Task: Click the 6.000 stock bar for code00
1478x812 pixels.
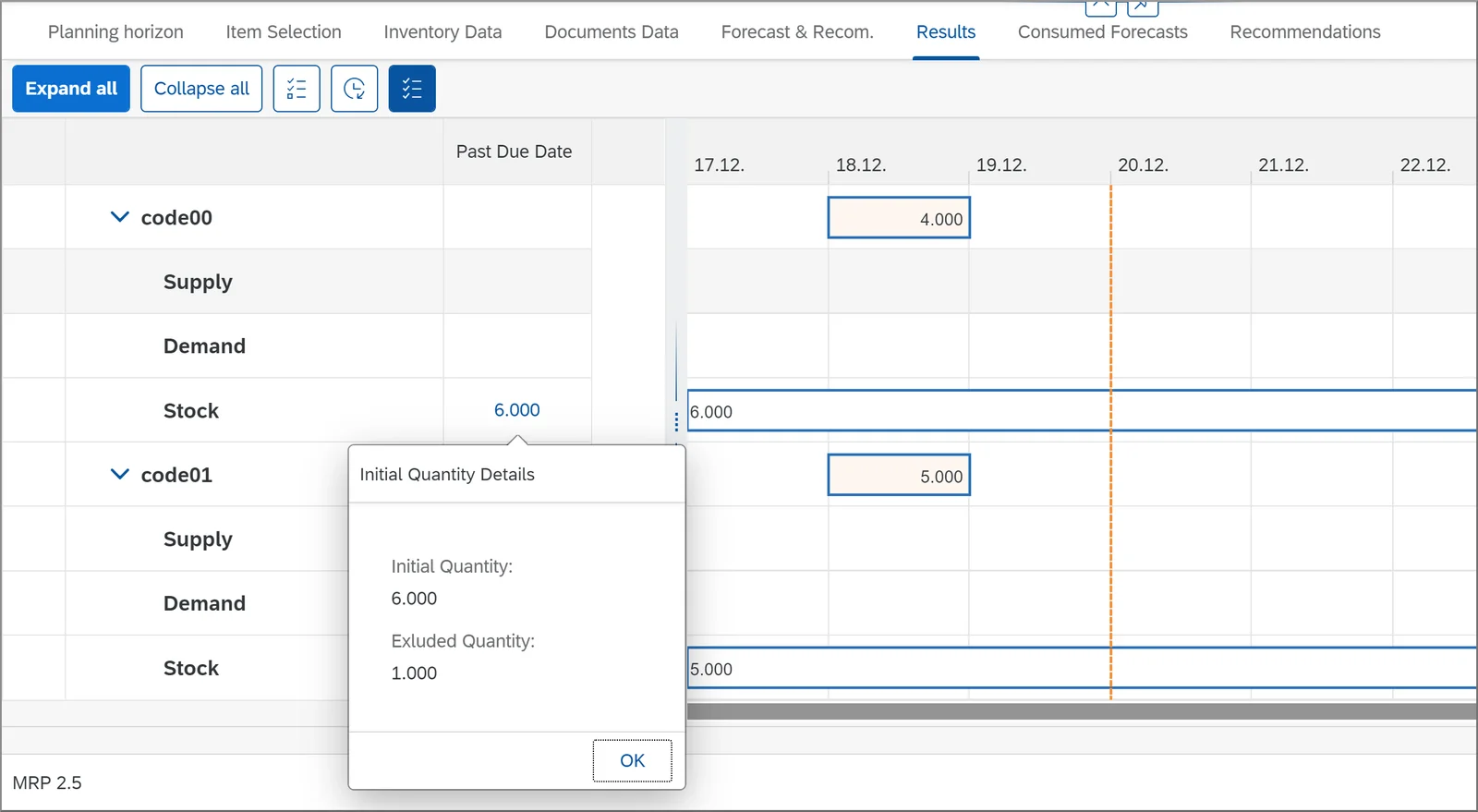Action: tap(1081, 410)
